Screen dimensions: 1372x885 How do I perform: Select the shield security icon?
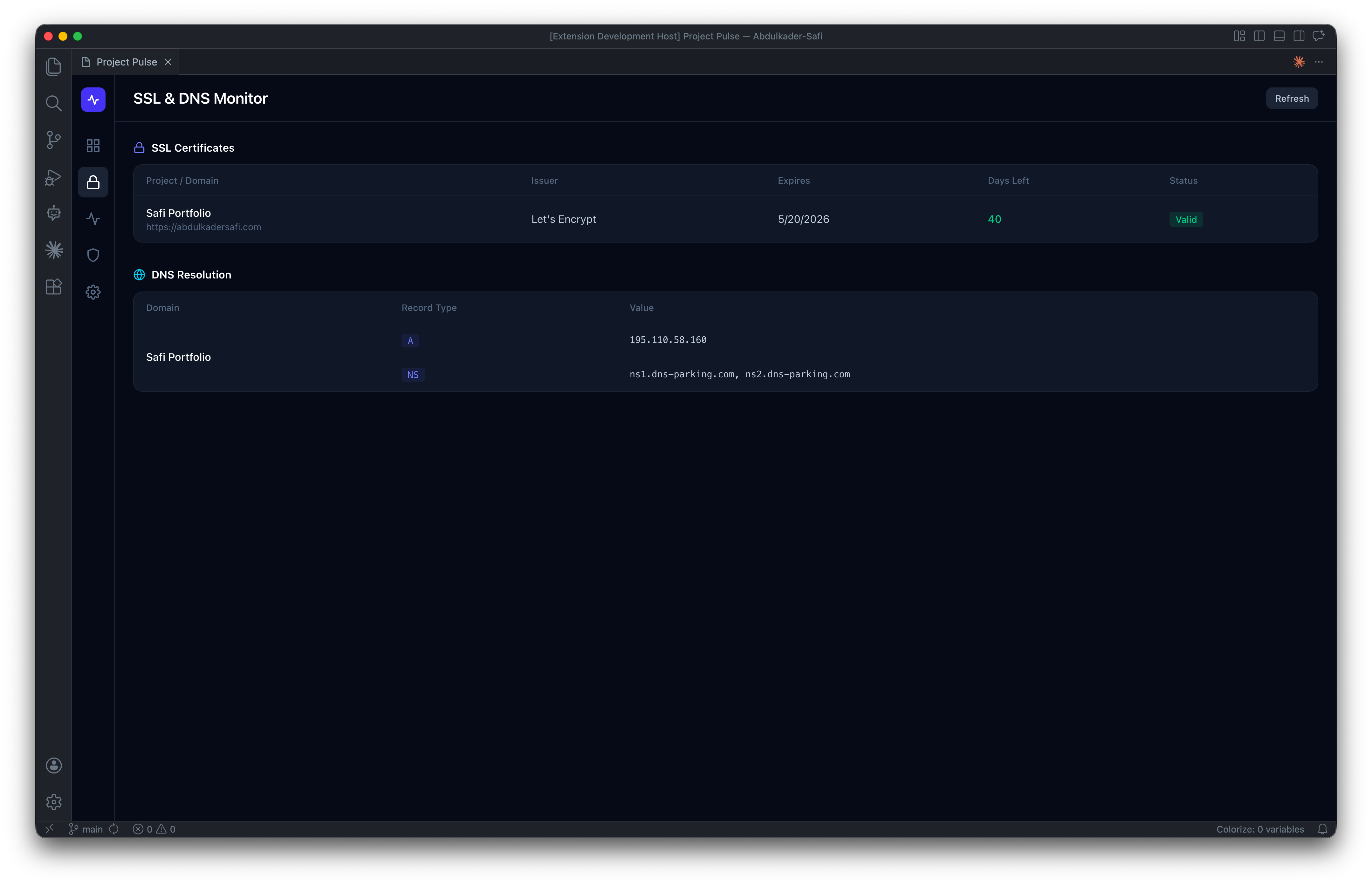tap(93, 255)
